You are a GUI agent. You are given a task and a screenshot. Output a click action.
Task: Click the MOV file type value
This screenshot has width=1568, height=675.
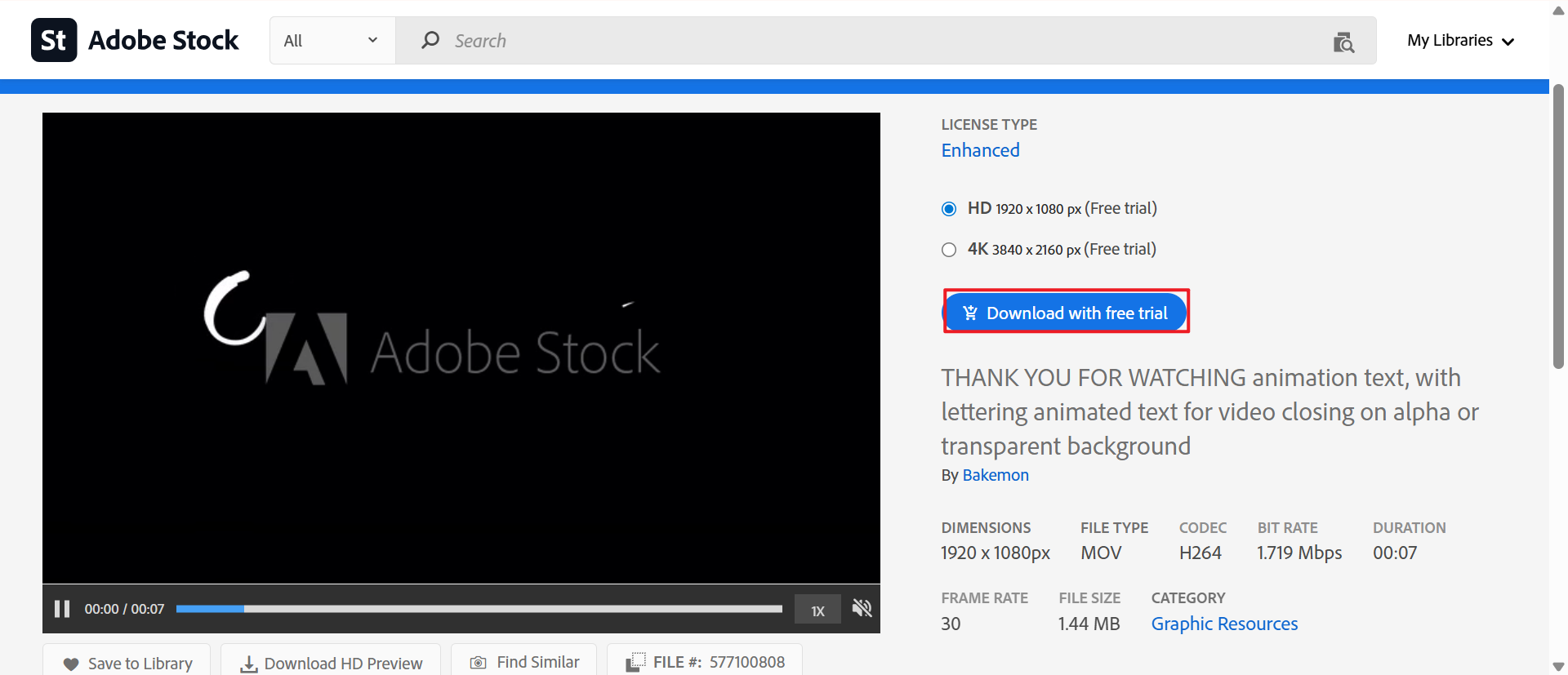click(x=1101, y=553)
